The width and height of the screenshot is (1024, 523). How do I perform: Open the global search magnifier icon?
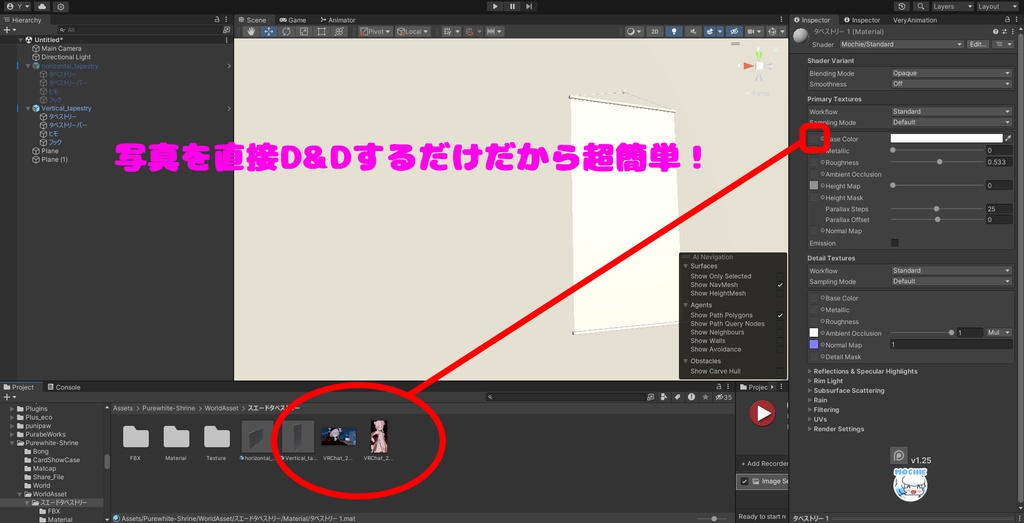(920, 7)
